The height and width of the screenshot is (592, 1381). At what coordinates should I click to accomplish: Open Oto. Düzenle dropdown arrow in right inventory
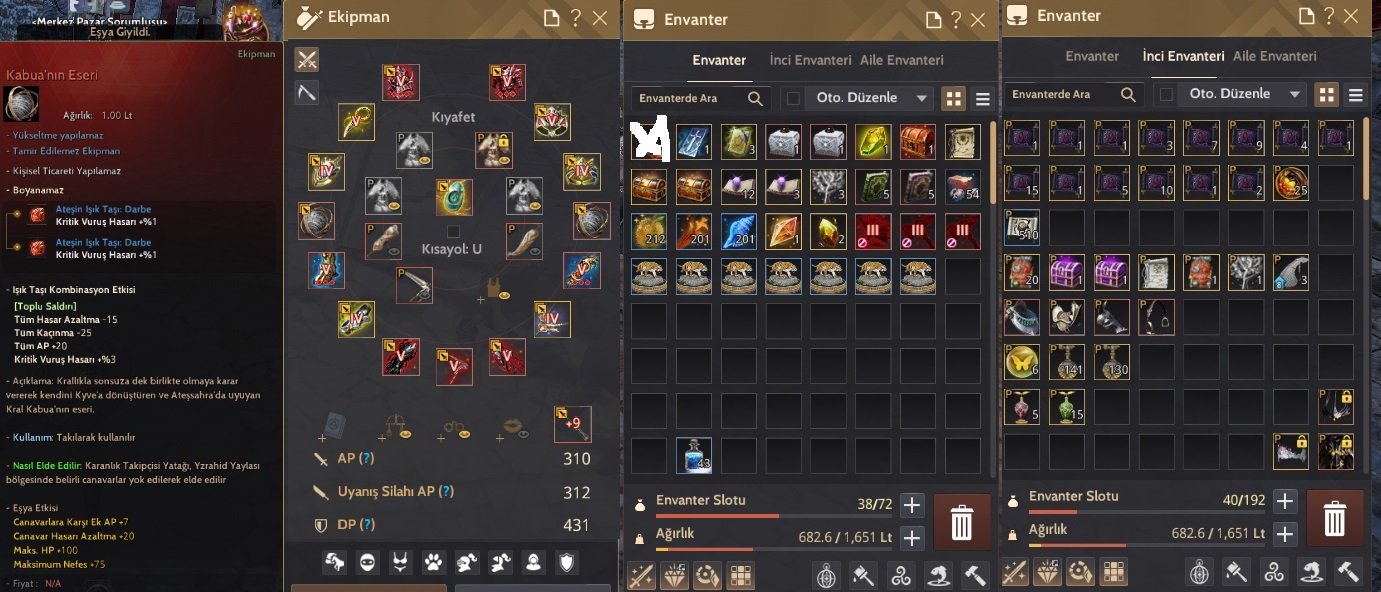coord(1296,94)
